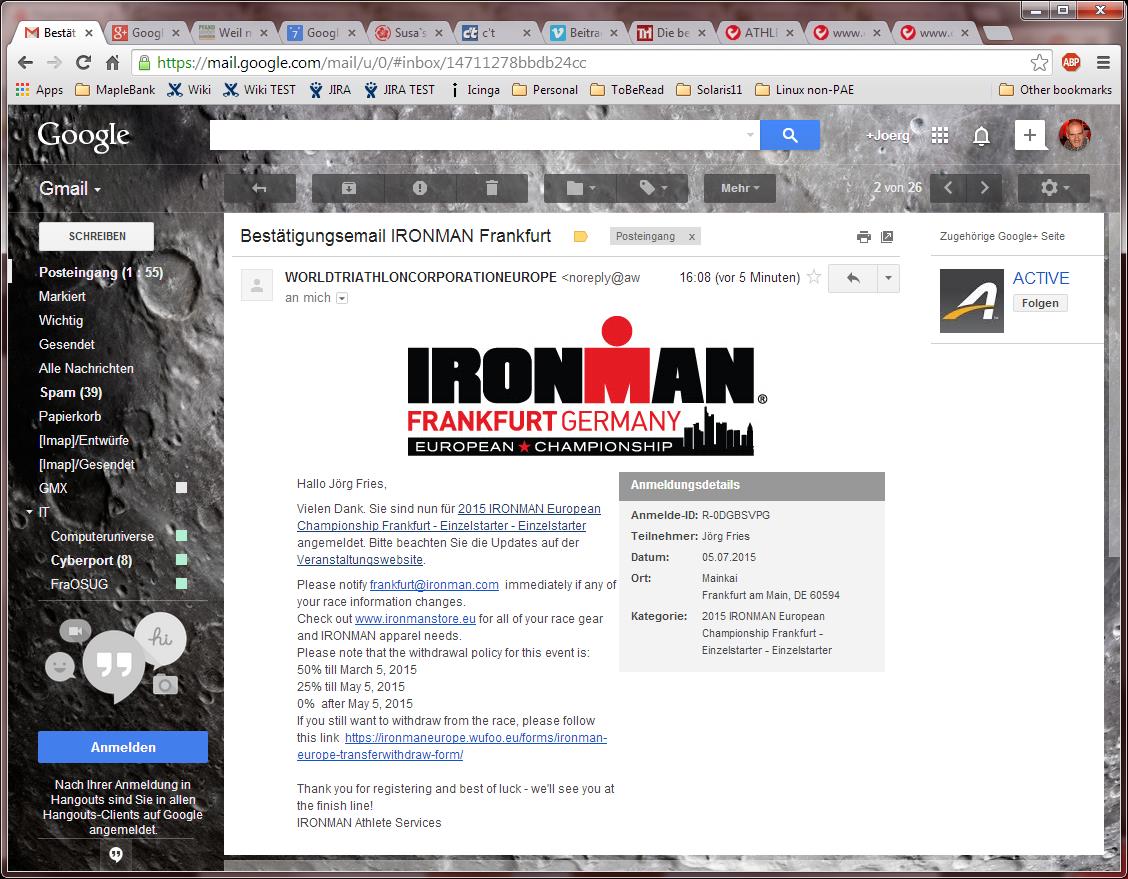Open the Labels tag dropdown
Viewport: 1128px width, 879px height.
point(653,188)
